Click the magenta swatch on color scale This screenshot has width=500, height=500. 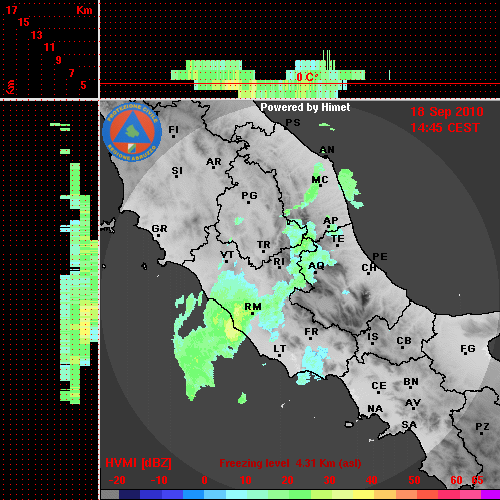coord(490,495)
